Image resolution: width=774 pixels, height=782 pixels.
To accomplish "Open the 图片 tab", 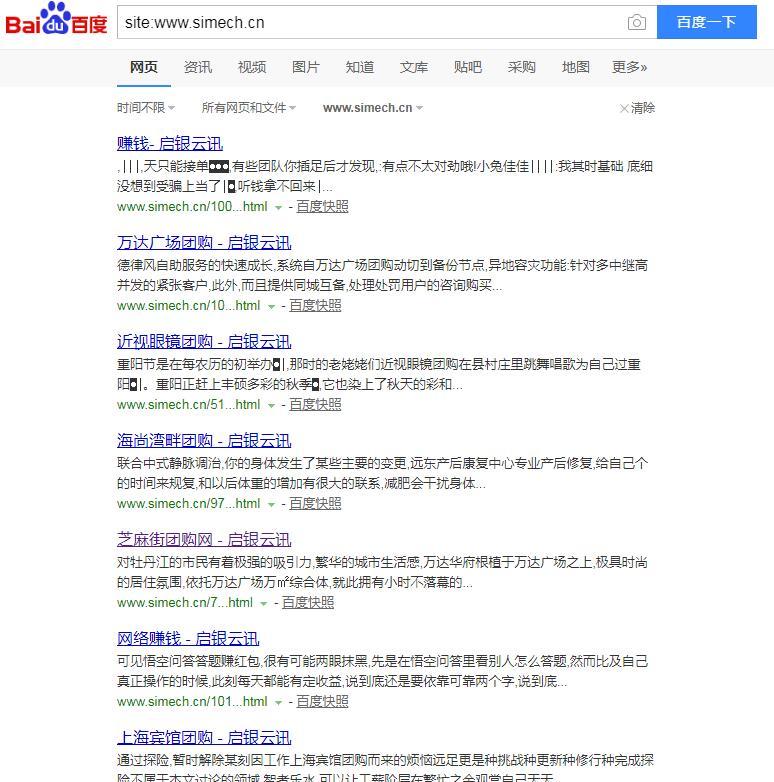I will (305, 67).
